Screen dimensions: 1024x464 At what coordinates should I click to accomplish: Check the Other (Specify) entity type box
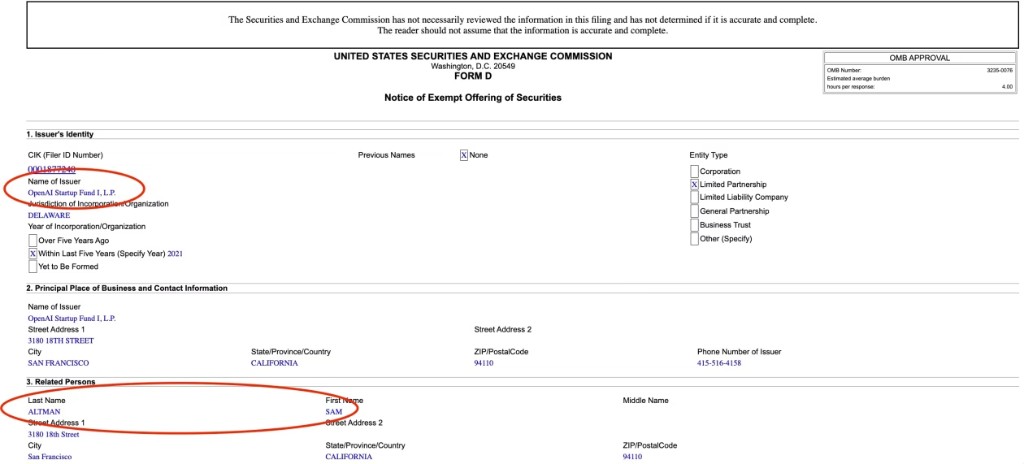[x=694, y=239]
